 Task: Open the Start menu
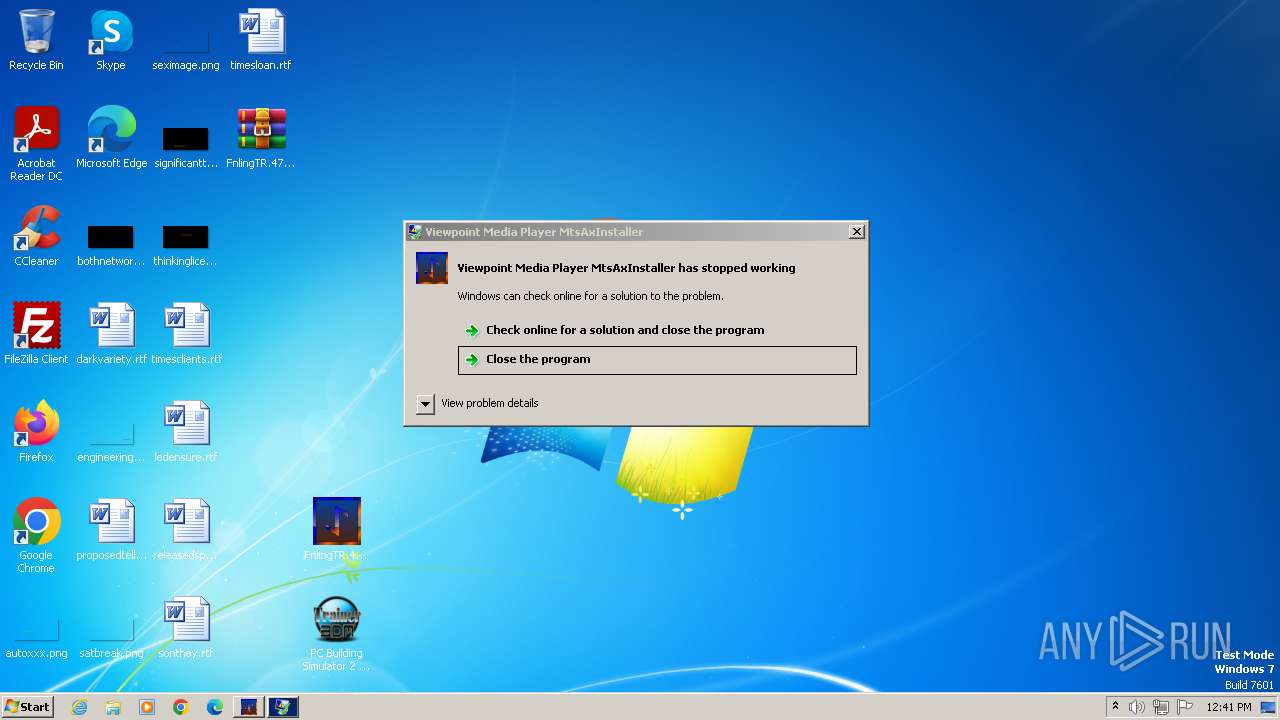click(28, 707)
